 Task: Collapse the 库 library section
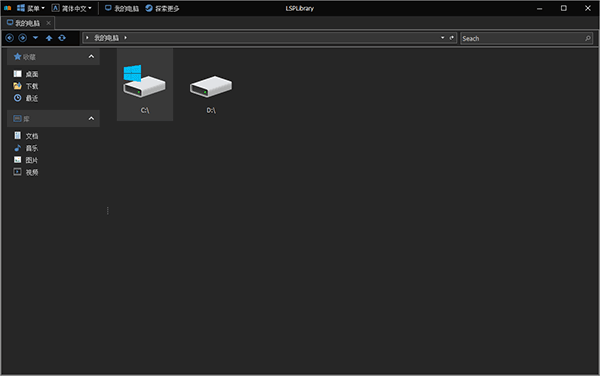(x=91, y=119)
